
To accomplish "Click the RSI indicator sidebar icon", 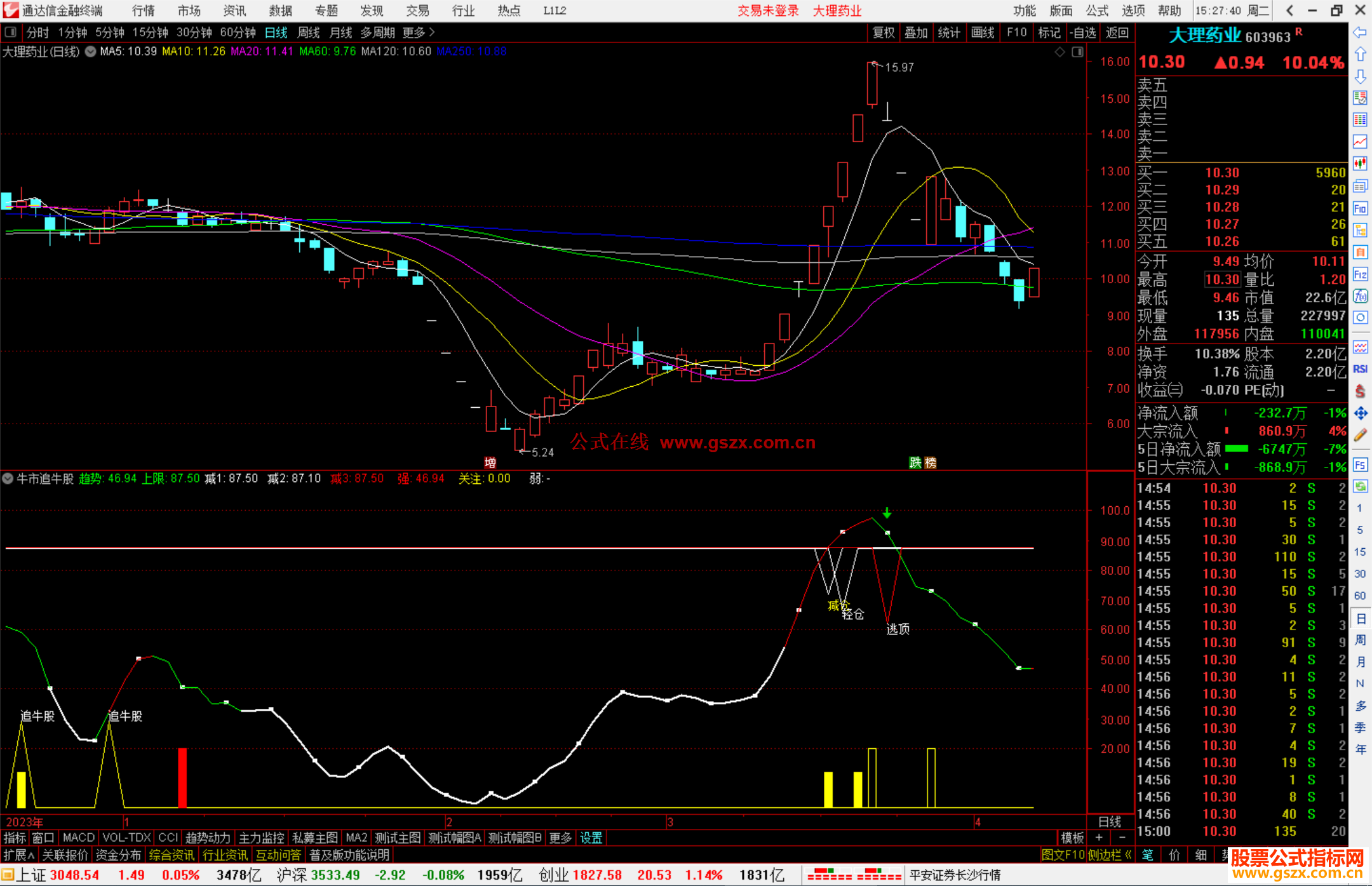I will coord(1360,369).
